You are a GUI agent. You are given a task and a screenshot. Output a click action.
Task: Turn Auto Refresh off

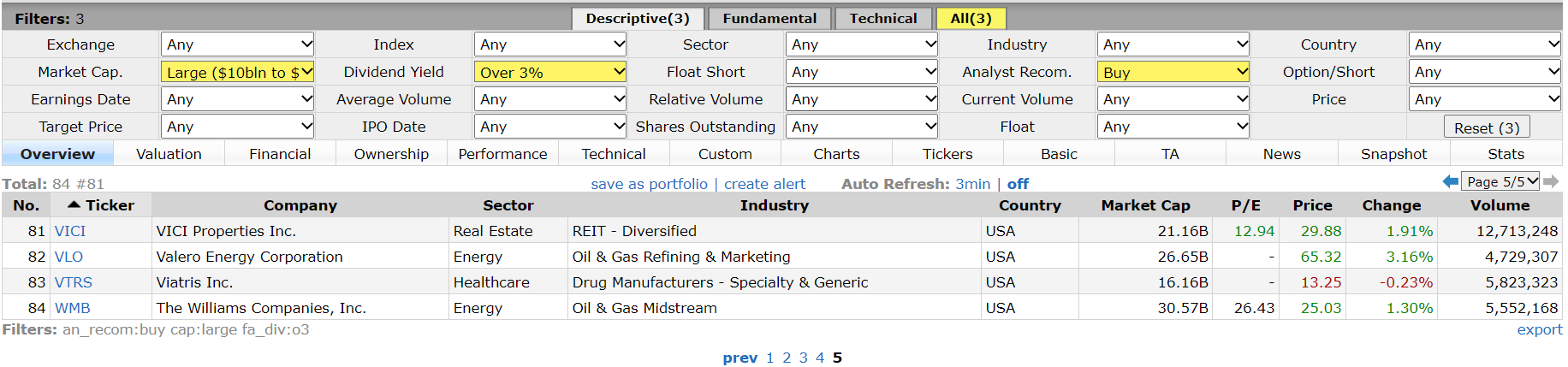pos(1018,184)
